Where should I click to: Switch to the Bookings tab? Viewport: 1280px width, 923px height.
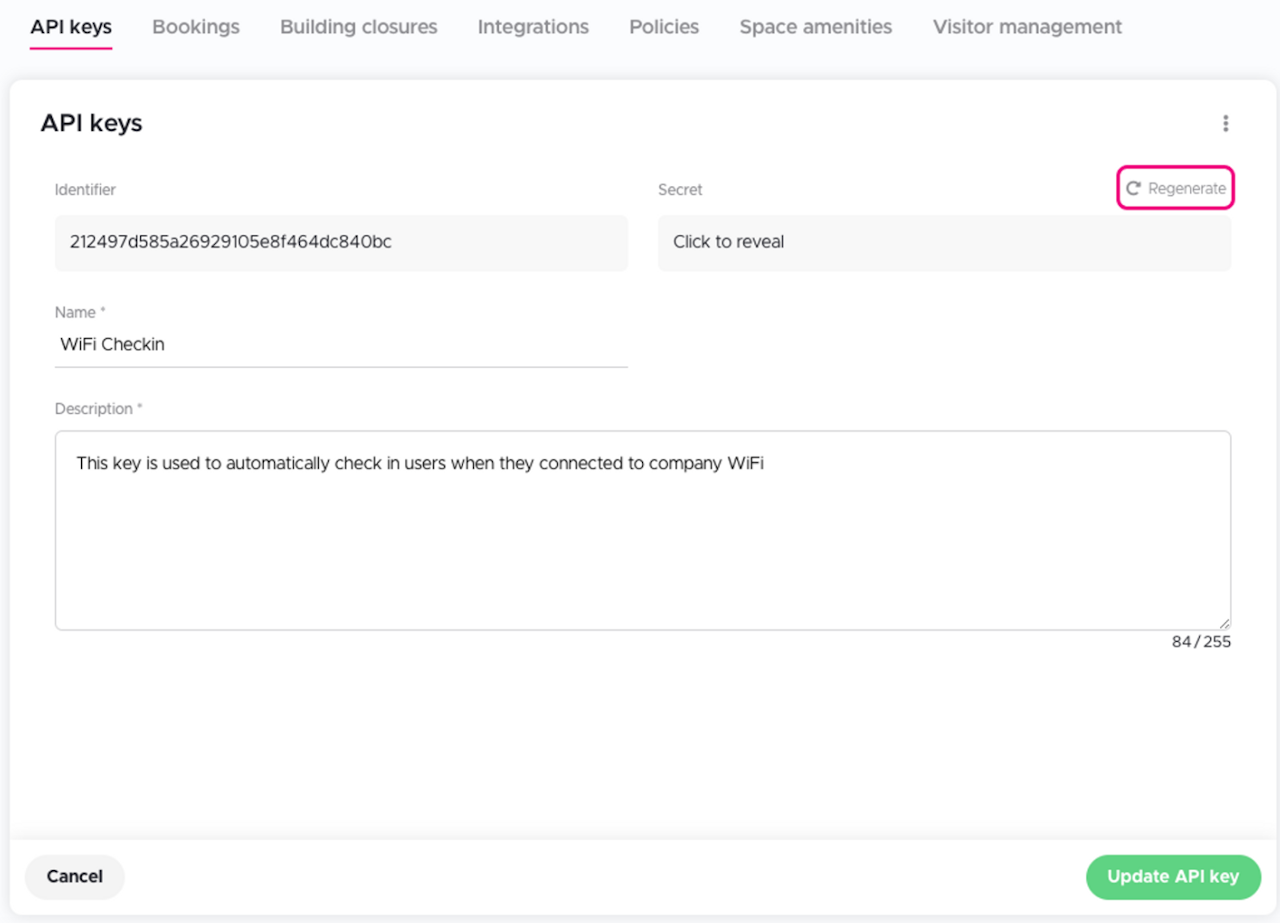tap(196, 27)
